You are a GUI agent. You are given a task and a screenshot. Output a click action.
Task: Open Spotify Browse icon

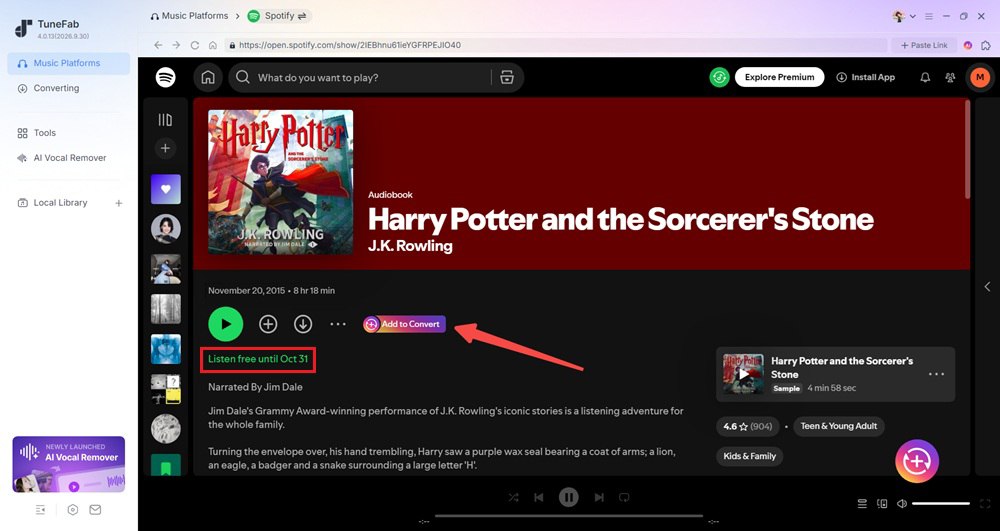(507, 77)
